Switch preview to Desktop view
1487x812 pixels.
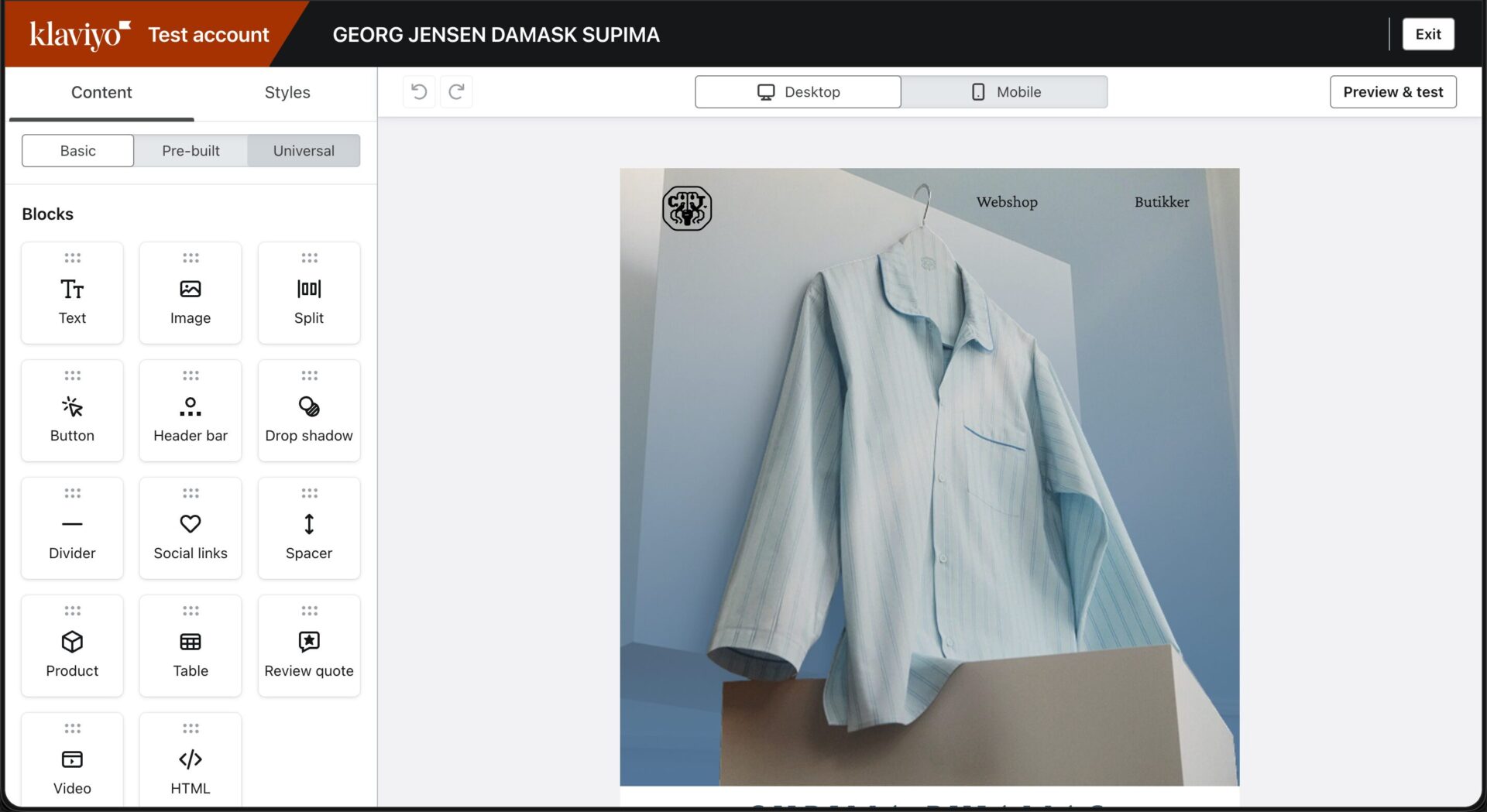(x=798, y=92)
